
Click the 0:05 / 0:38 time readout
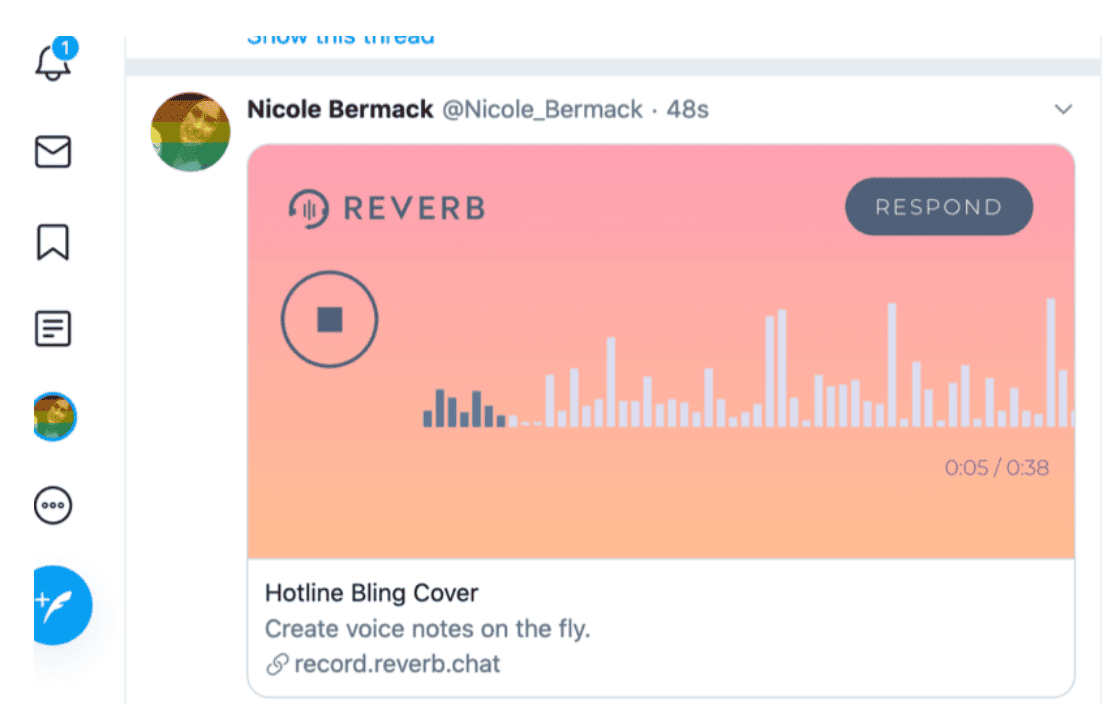tap(997, 468)
